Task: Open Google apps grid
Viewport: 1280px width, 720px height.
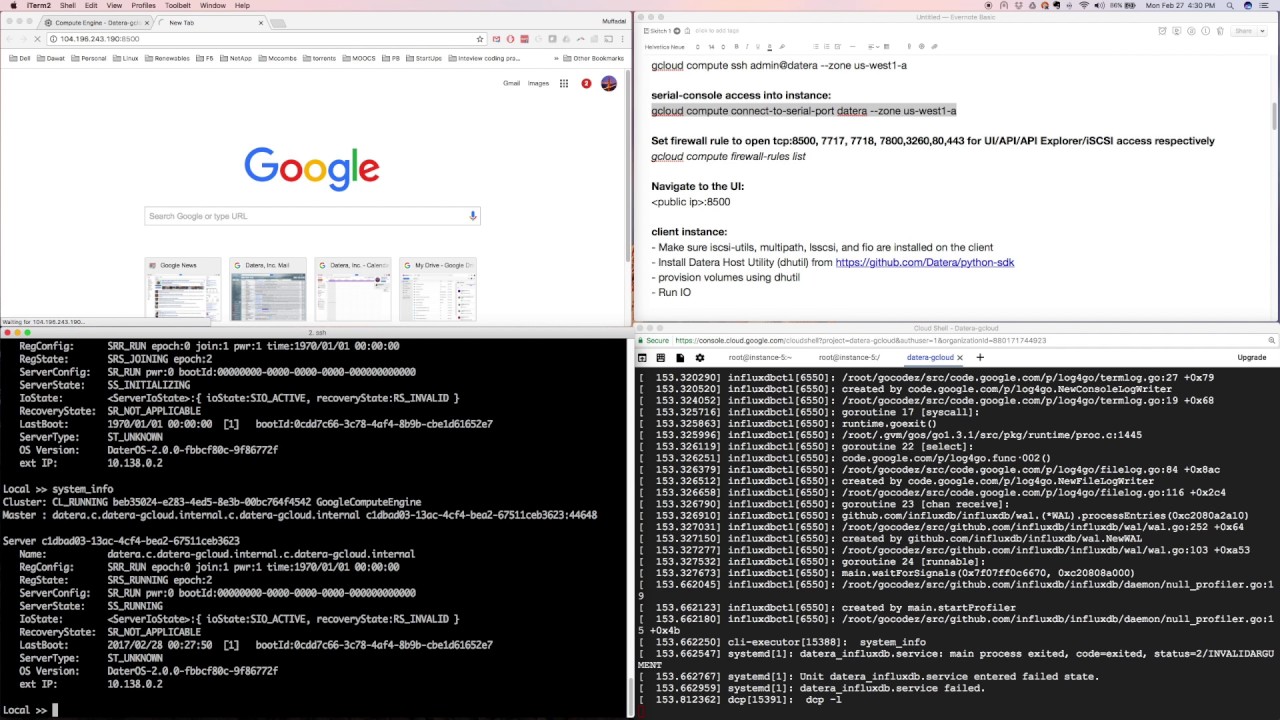Action: point(564,83)
